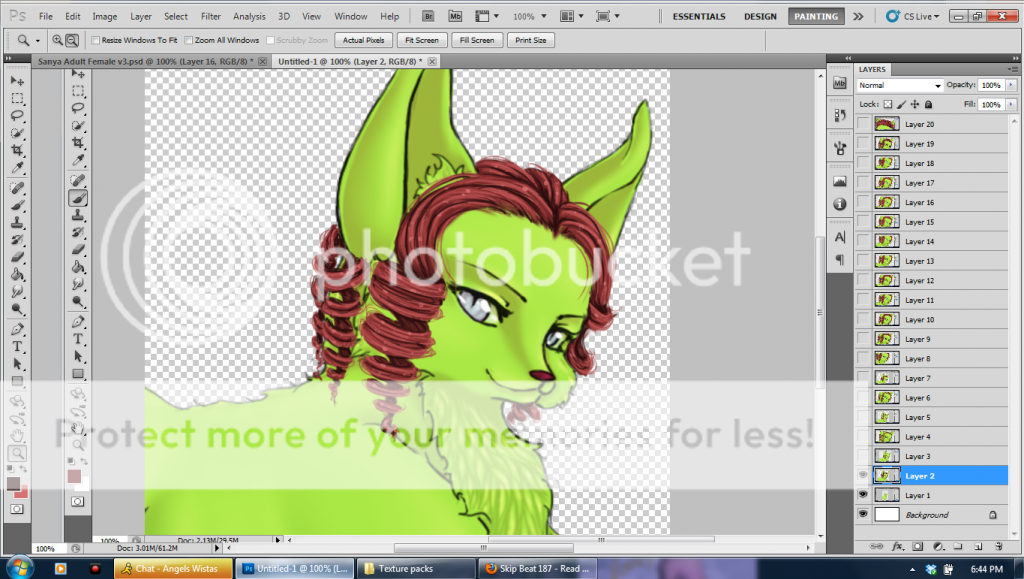Click foreground color swatch in leftmost tools panel
1024x579 pixels.
[14, 483]
